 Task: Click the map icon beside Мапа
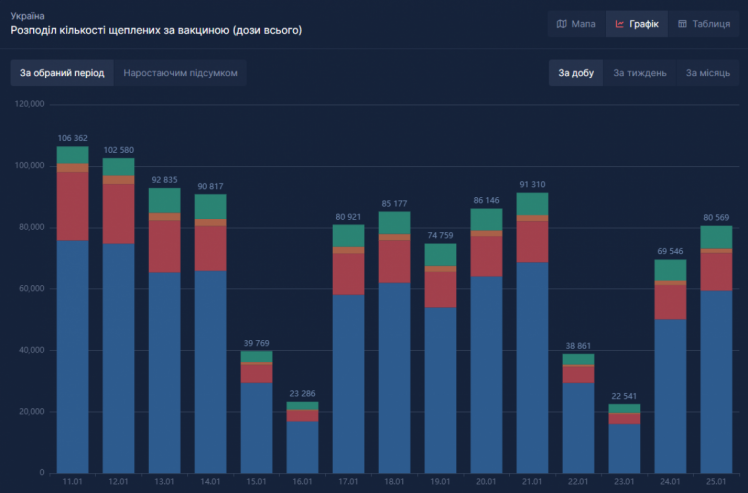562,24
